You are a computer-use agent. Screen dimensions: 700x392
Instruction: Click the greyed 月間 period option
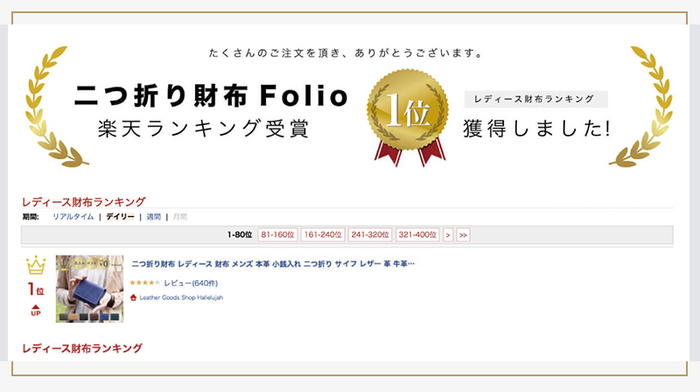click(x=180, y=217)
